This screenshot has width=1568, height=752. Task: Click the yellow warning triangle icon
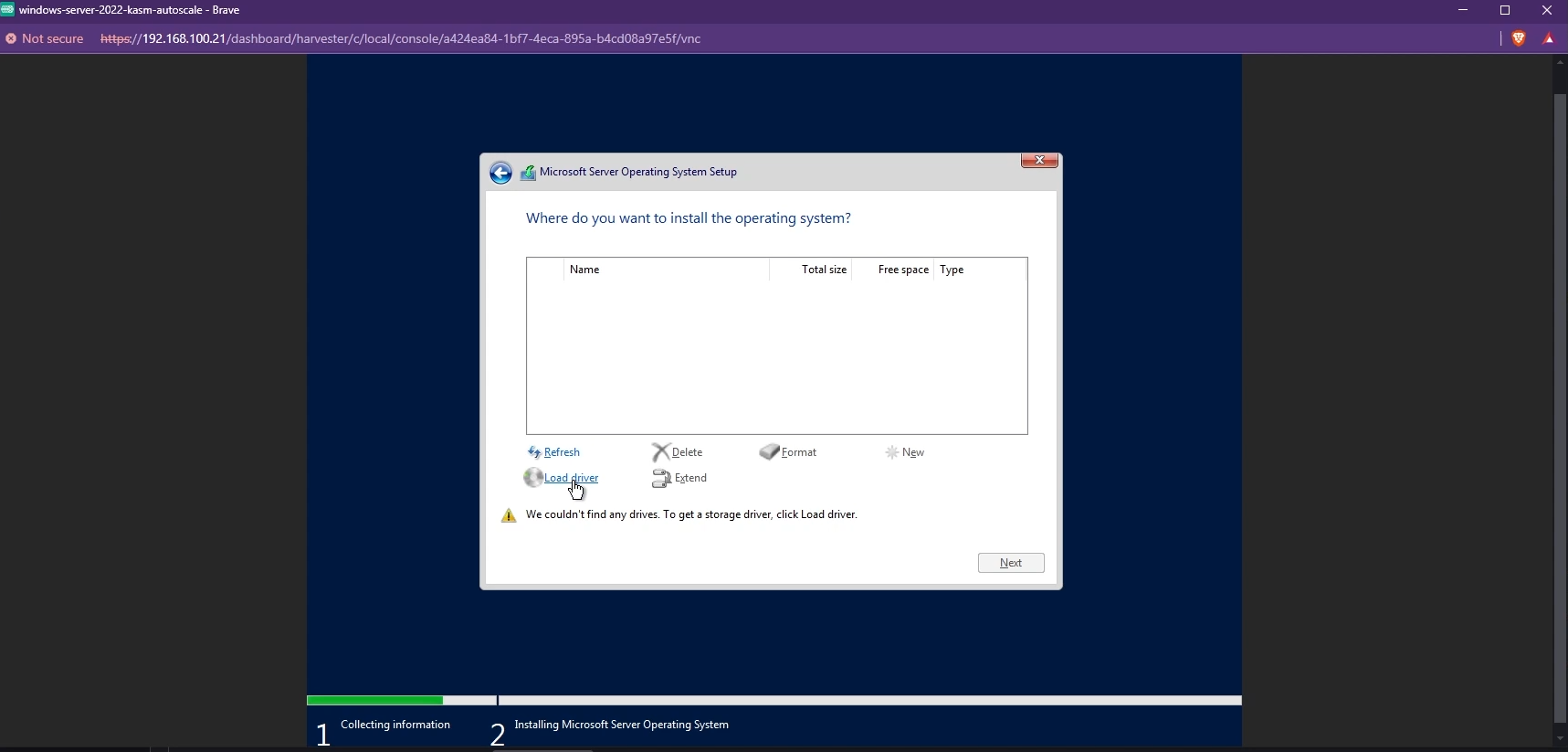point(509,515)
